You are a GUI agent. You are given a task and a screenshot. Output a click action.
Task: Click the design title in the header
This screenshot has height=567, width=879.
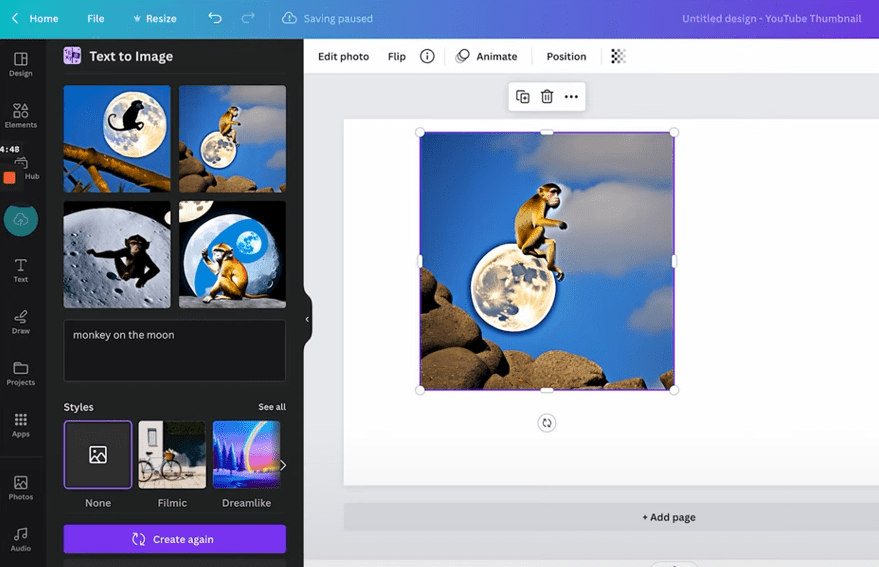click(771, 18)
